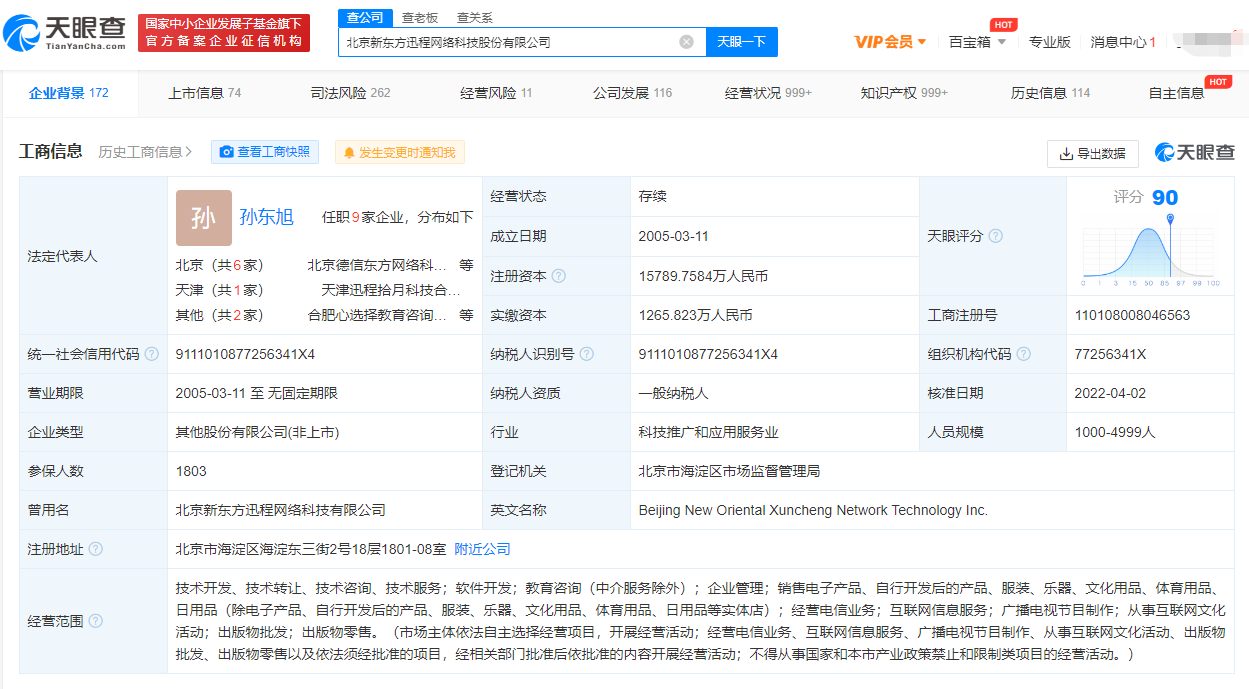Click the bell icon in 发生变更时通知我
The width and height of the screenshot is (1249, 689).
coord(349,152)
